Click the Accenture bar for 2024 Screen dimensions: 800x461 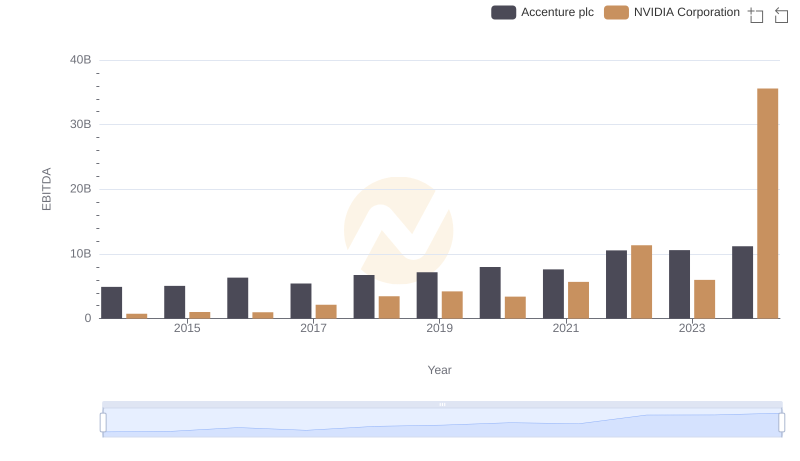[742, 282]
